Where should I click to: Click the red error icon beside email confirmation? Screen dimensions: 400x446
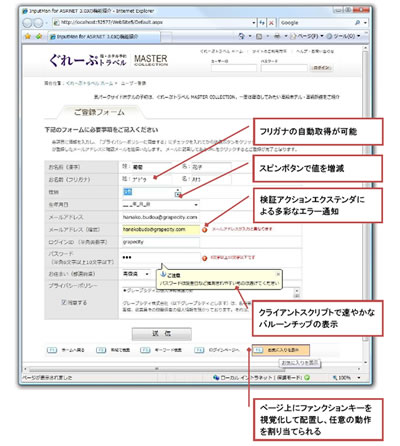point(205,230)
